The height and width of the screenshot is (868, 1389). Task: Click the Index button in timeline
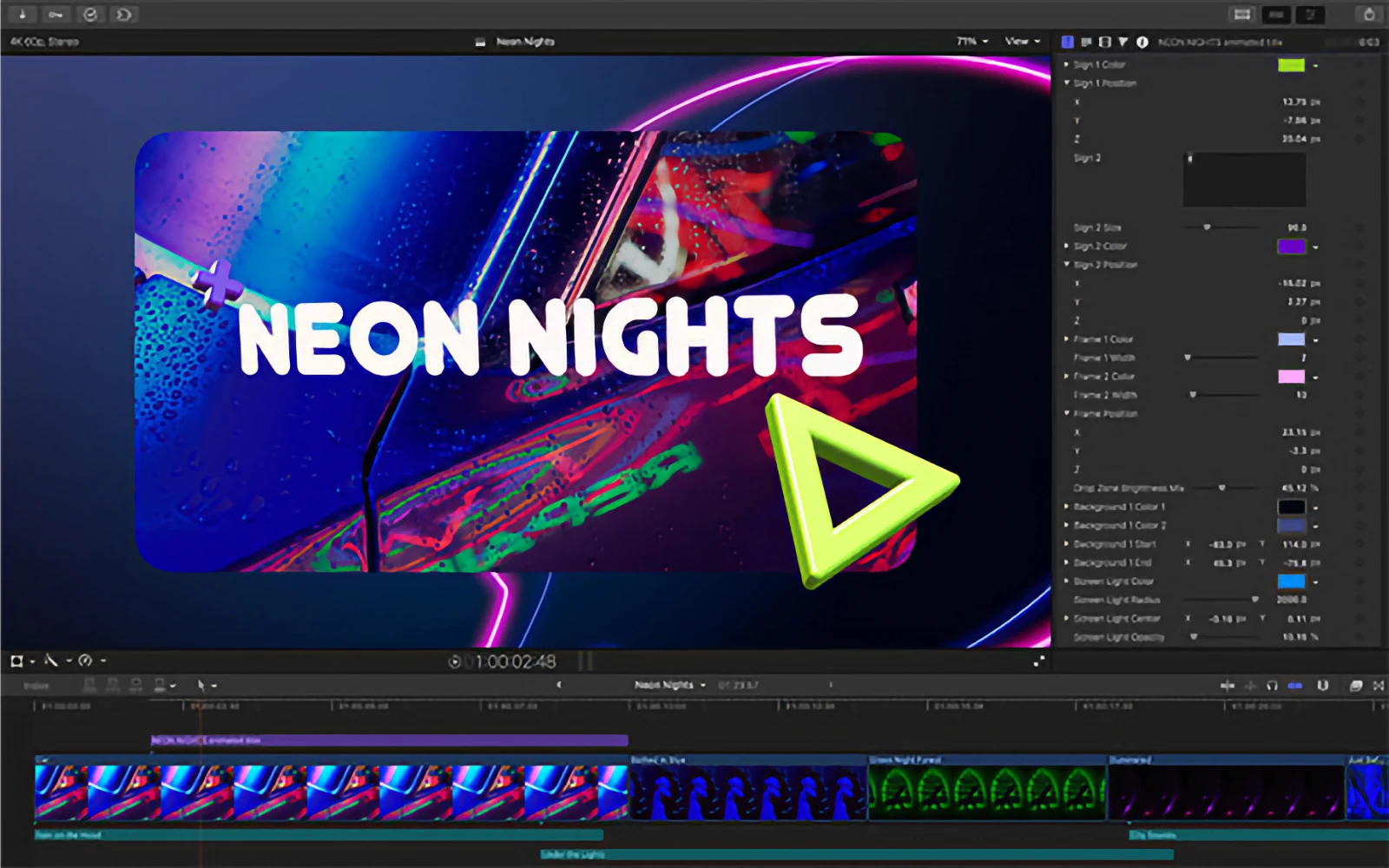tap(36, 686)
